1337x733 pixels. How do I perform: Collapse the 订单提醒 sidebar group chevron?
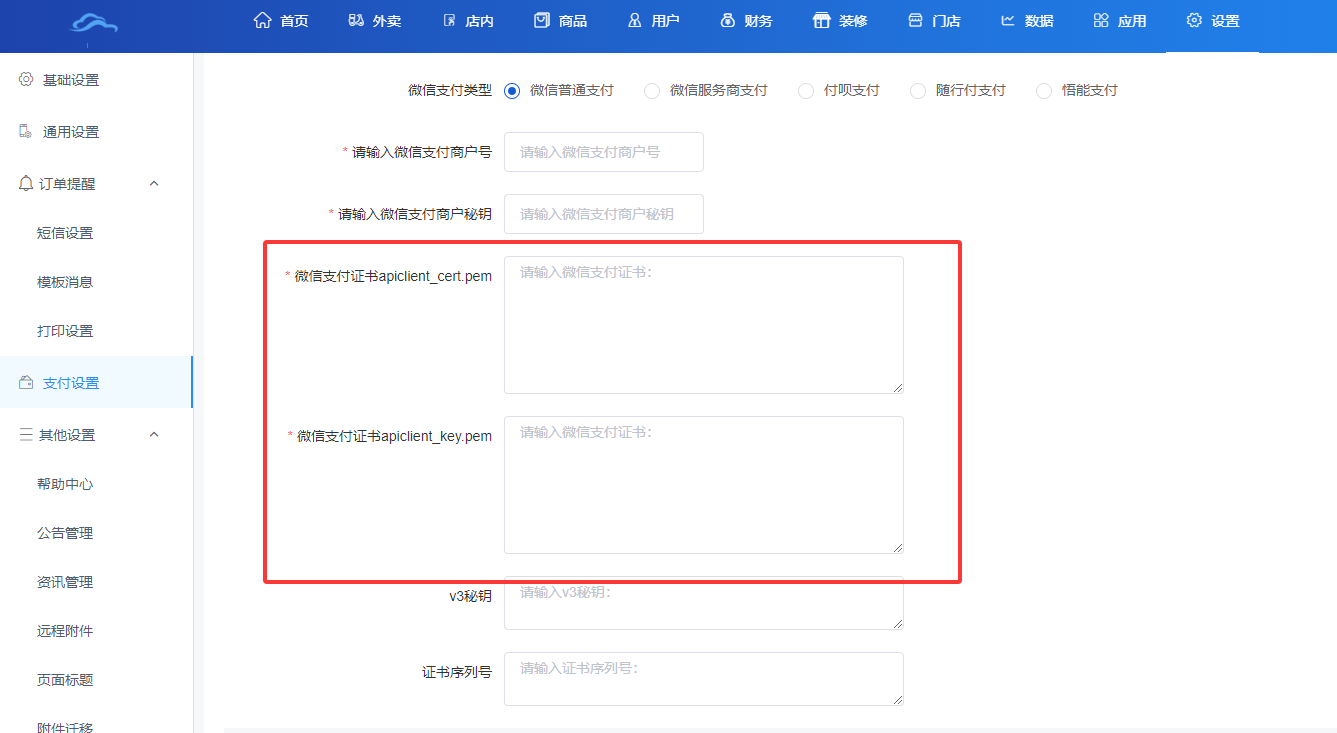154,183
